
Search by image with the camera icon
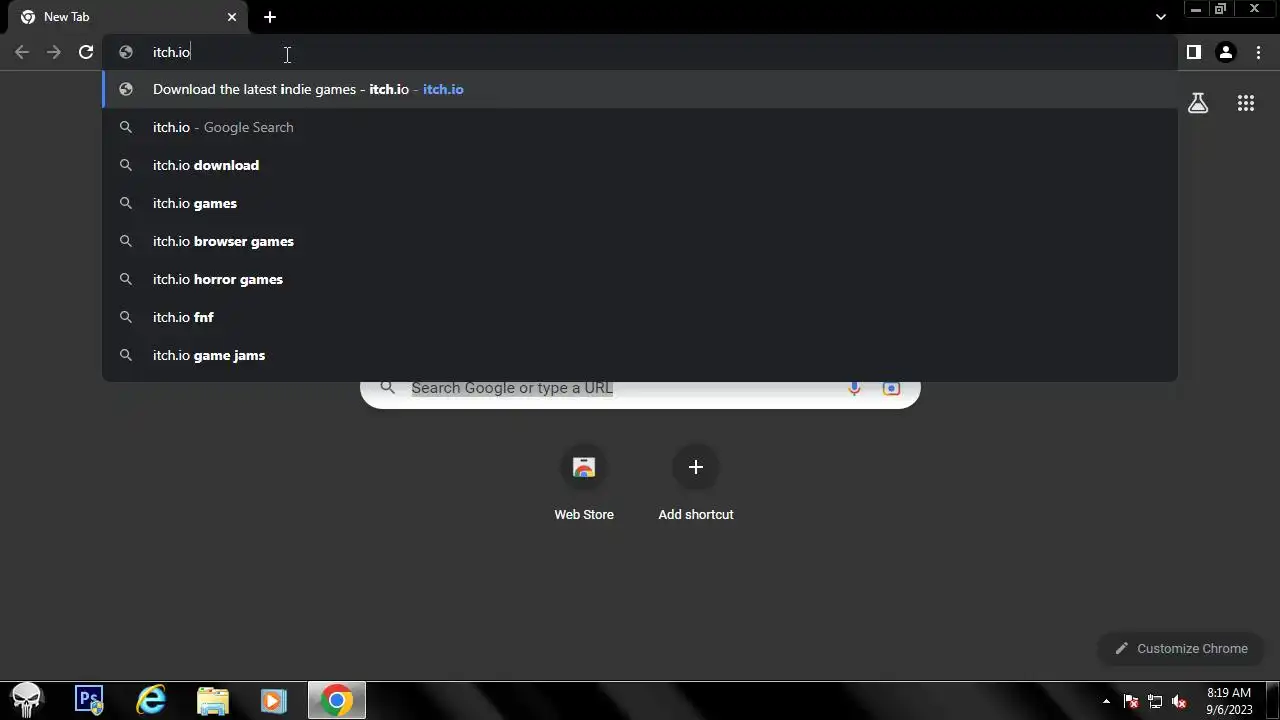point(891,388)
